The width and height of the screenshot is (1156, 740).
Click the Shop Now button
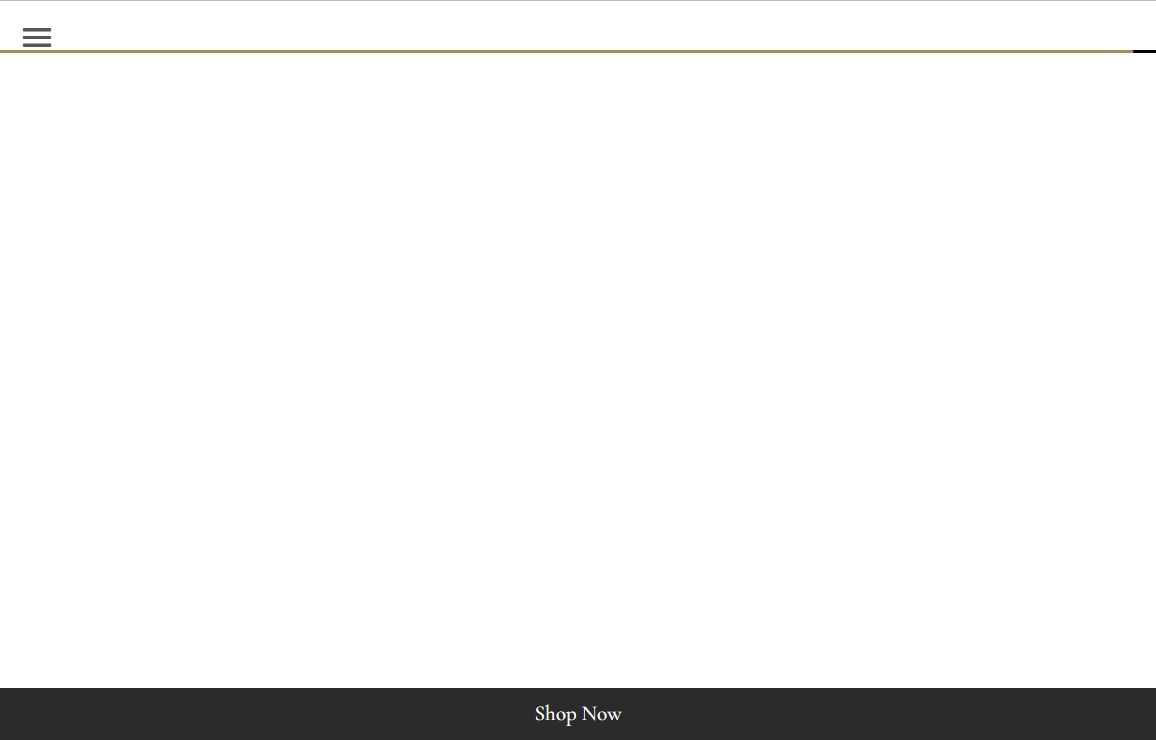(x=578, y=713)
